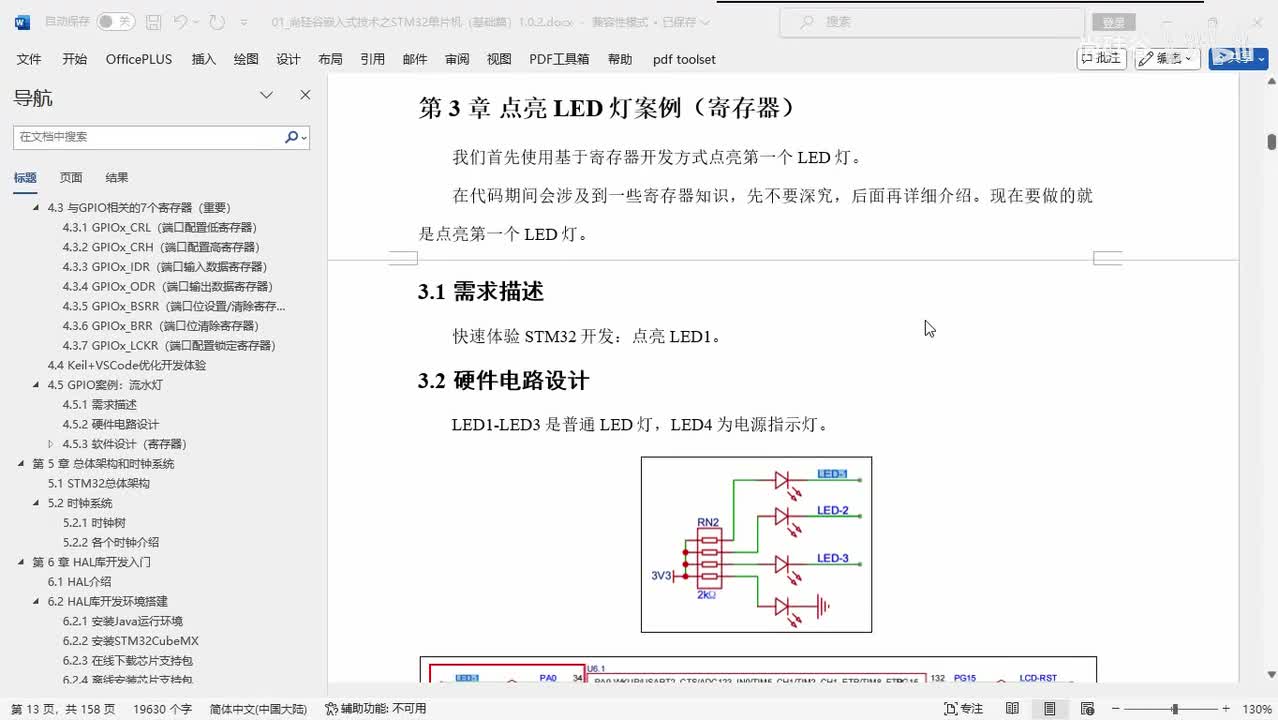The image size is (1278, 720).
Task: Click the magnifier search icon in navigation pane
Action: tap(293, 137)
